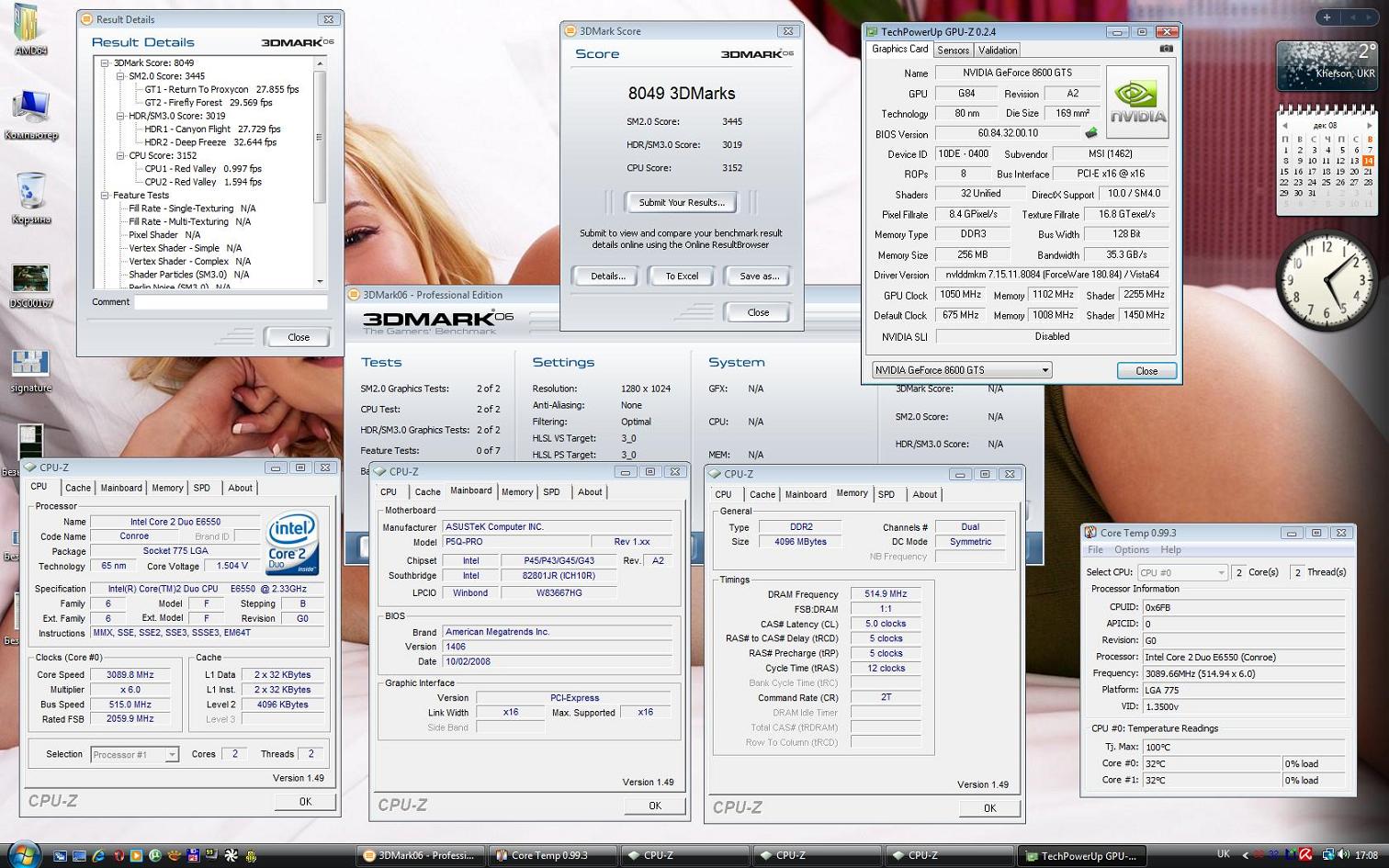
Task: Collapse the SM2.0 Score tree node
Action: click(x=120, y=76)
